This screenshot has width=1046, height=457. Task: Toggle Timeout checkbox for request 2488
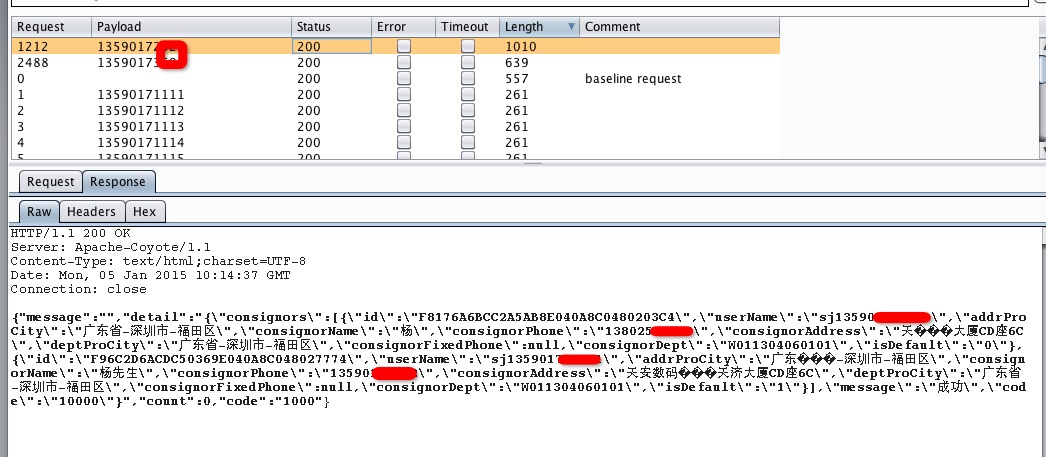coord(468,62)
